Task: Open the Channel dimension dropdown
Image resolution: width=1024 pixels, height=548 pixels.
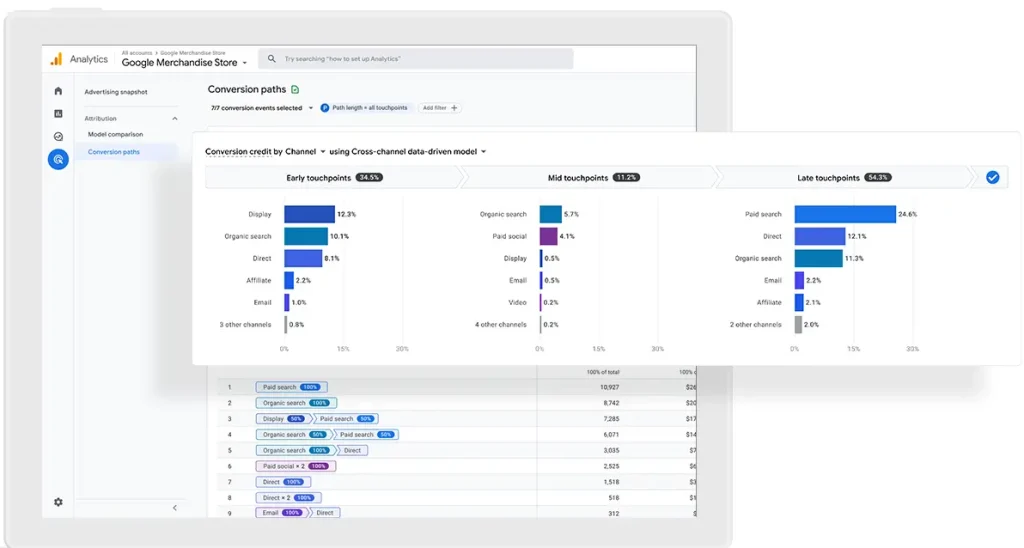Action: click(305, 152)
